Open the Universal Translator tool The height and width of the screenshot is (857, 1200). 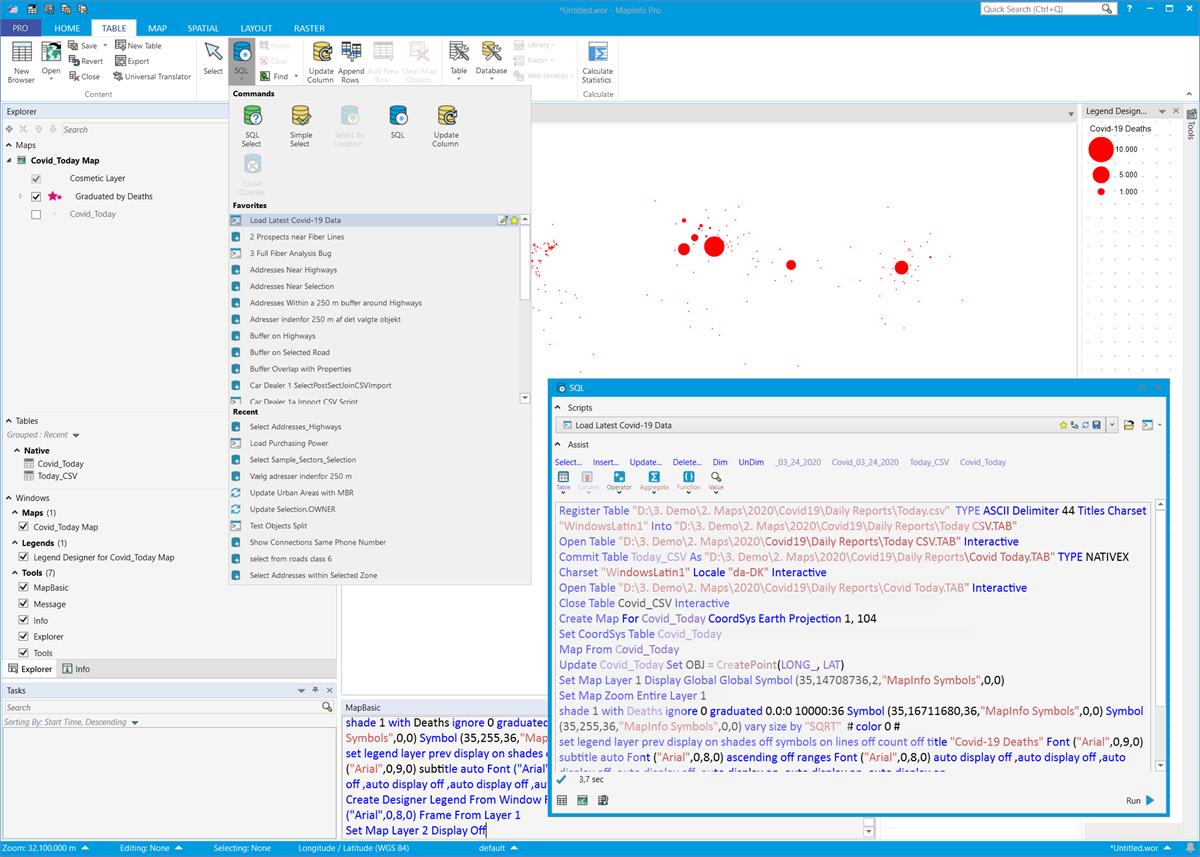[152, 76]
